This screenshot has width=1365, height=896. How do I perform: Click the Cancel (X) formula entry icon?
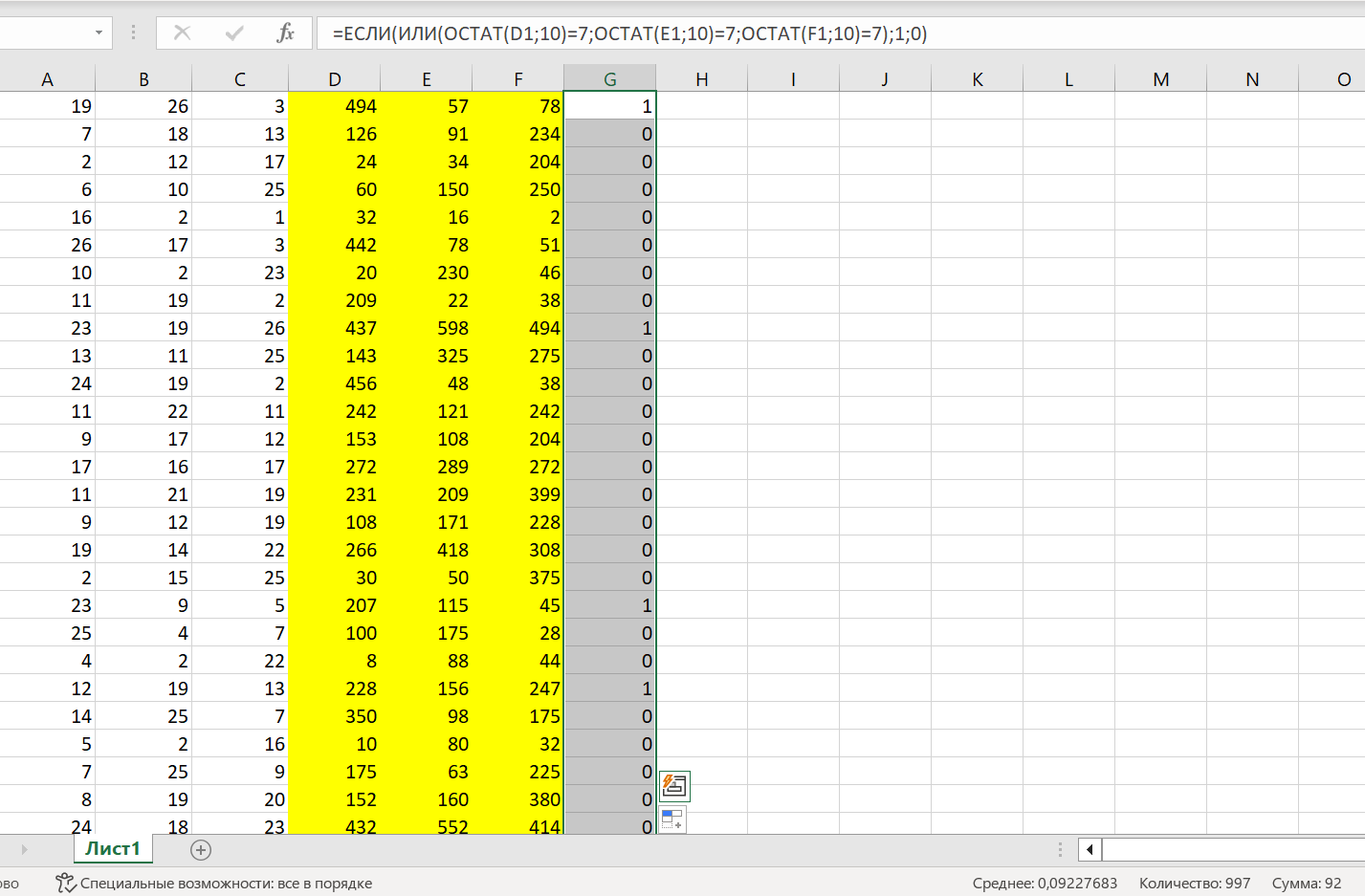pos(182,33)
